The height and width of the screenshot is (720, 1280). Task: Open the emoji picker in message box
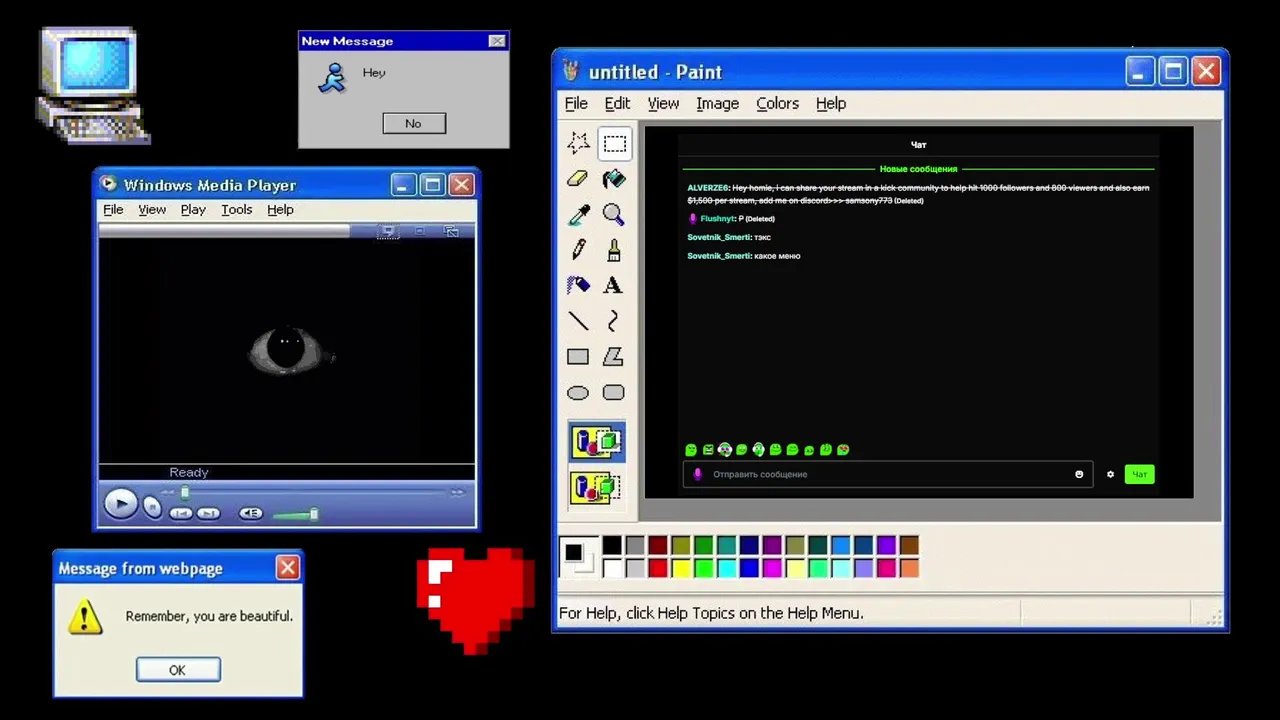(1079, 474)
